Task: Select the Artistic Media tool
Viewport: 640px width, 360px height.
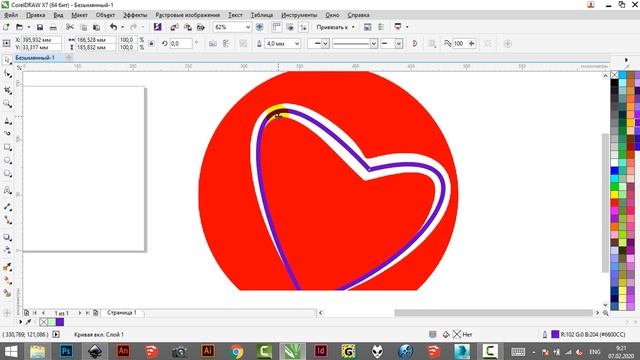Action: [7, 133]
